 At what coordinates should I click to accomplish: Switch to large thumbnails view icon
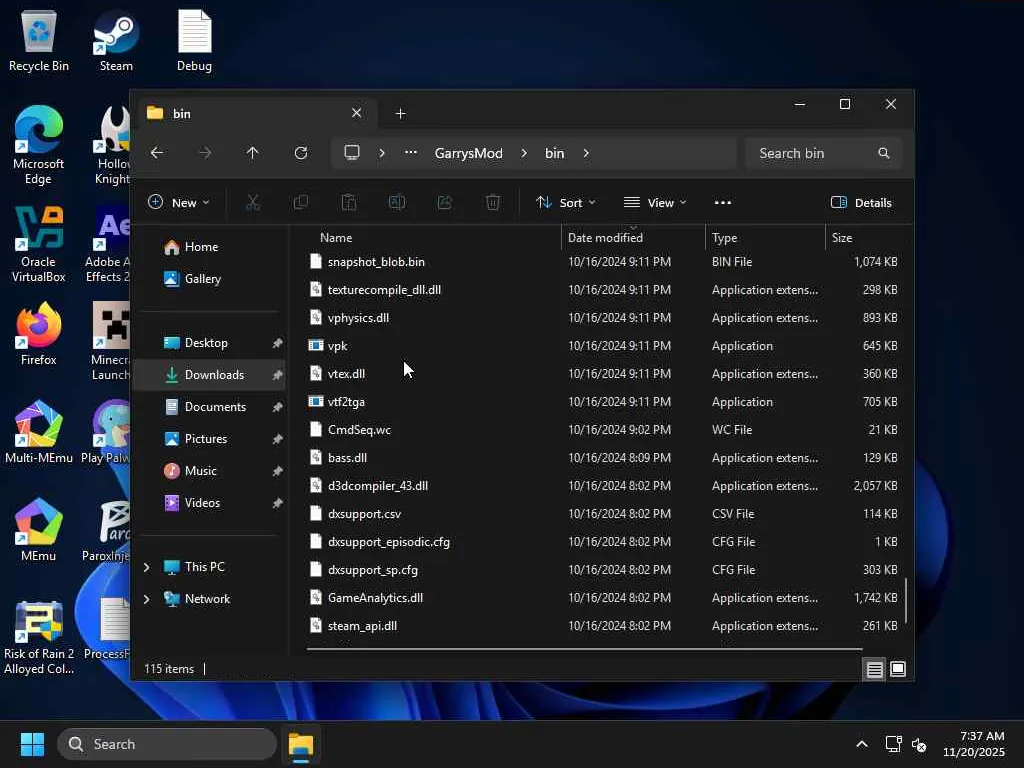pos(898,669)
